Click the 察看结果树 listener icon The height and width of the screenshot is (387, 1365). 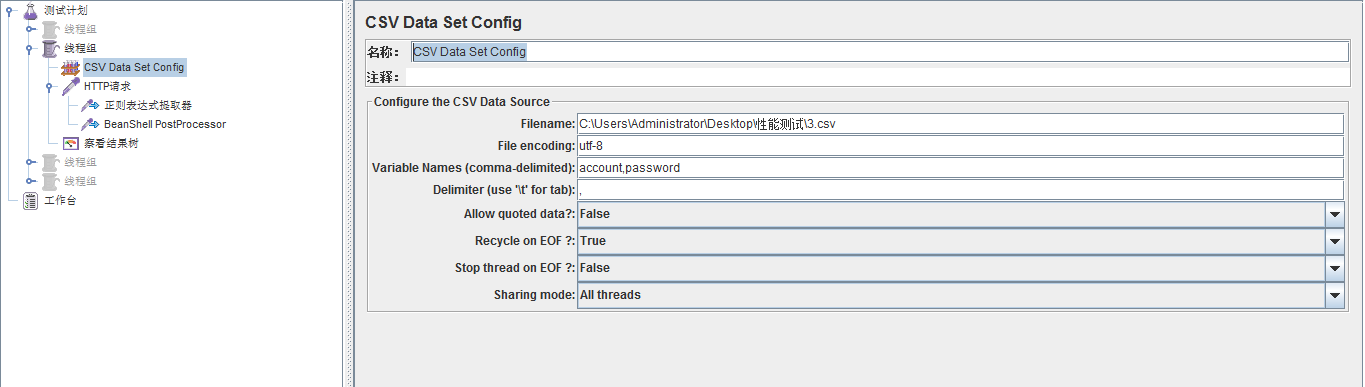click(70, 143)
